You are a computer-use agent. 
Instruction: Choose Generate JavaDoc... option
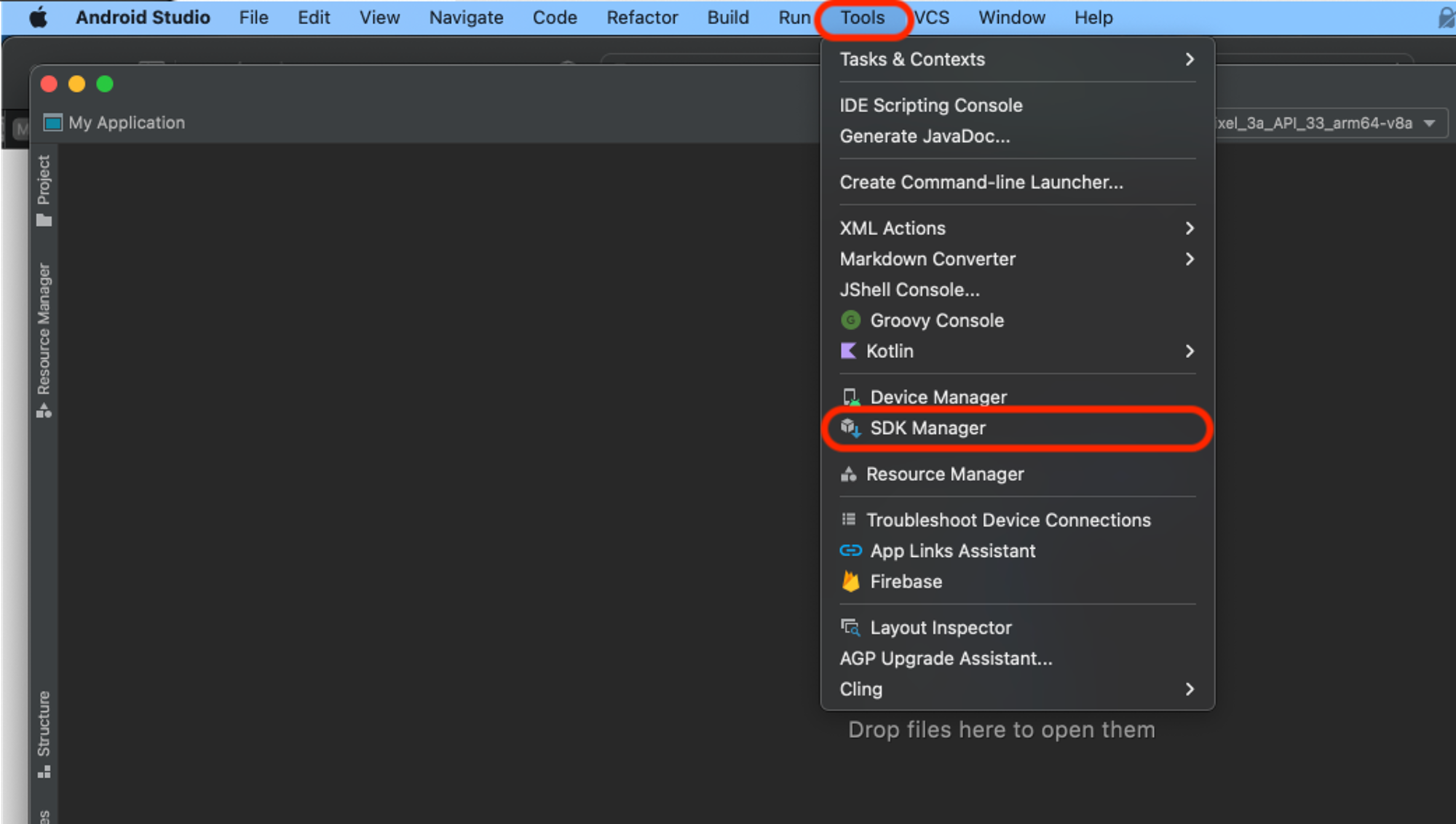point(1018,136)
